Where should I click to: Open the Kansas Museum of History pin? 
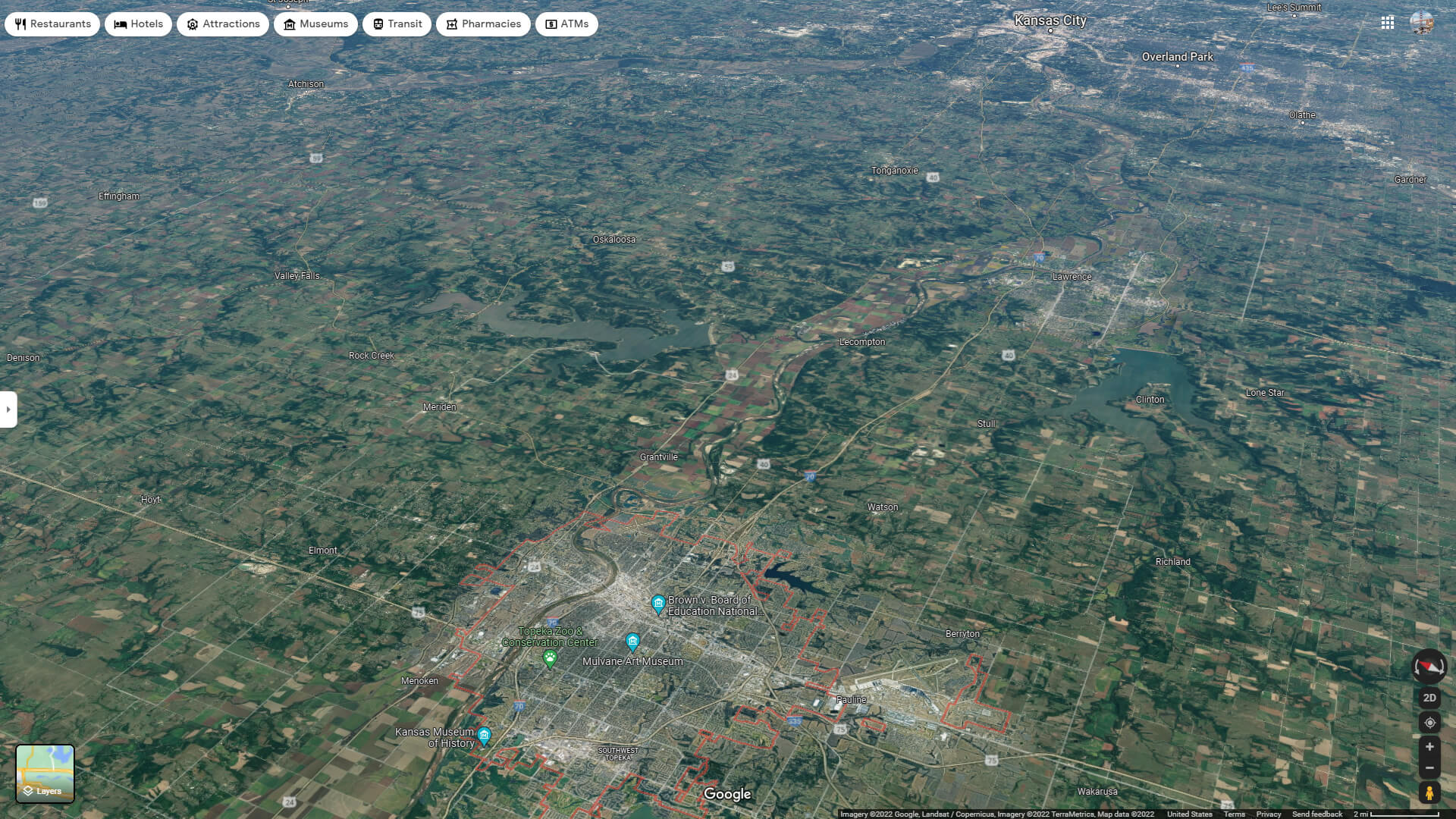pyautogui.click(x=484, y=735)
